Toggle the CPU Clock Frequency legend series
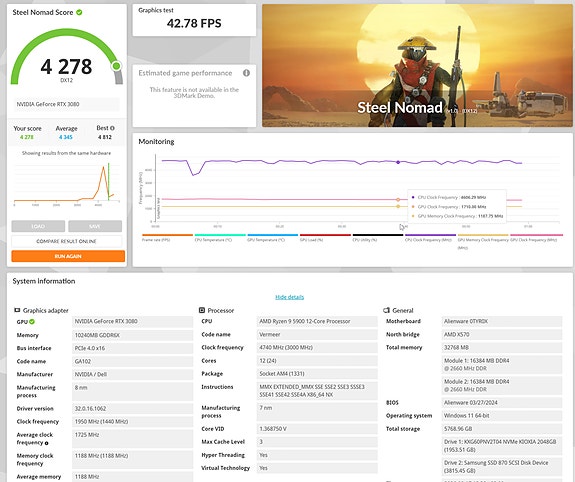This screenshot has width=575, height=482. [x=431, y=237]
